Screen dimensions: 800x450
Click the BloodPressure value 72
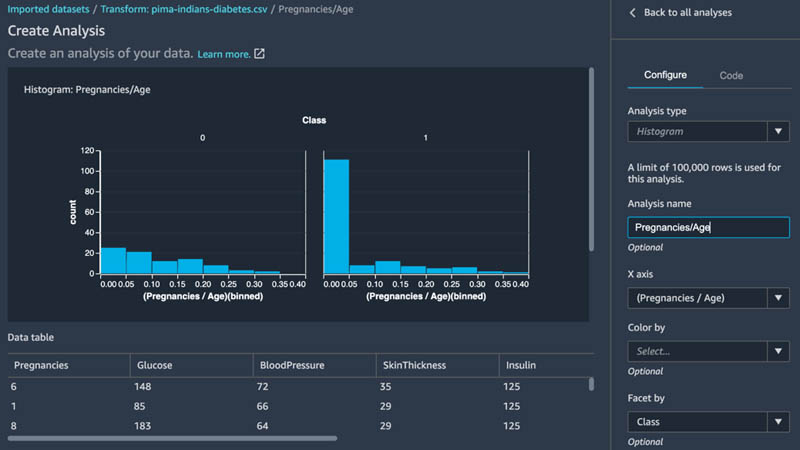[x=262, y=387]
